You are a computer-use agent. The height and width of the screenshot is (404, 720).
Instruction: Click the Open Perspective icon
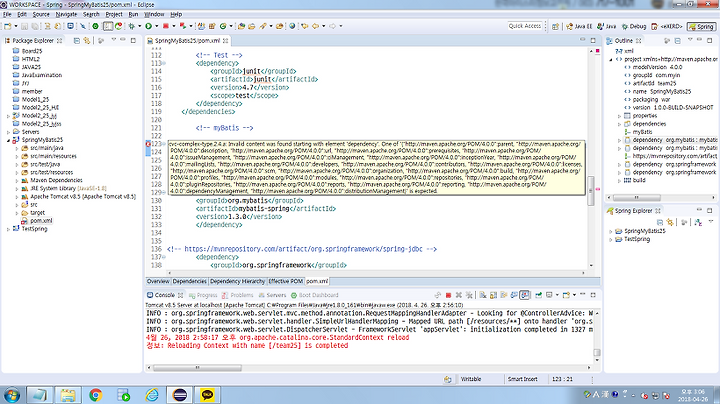555,27
